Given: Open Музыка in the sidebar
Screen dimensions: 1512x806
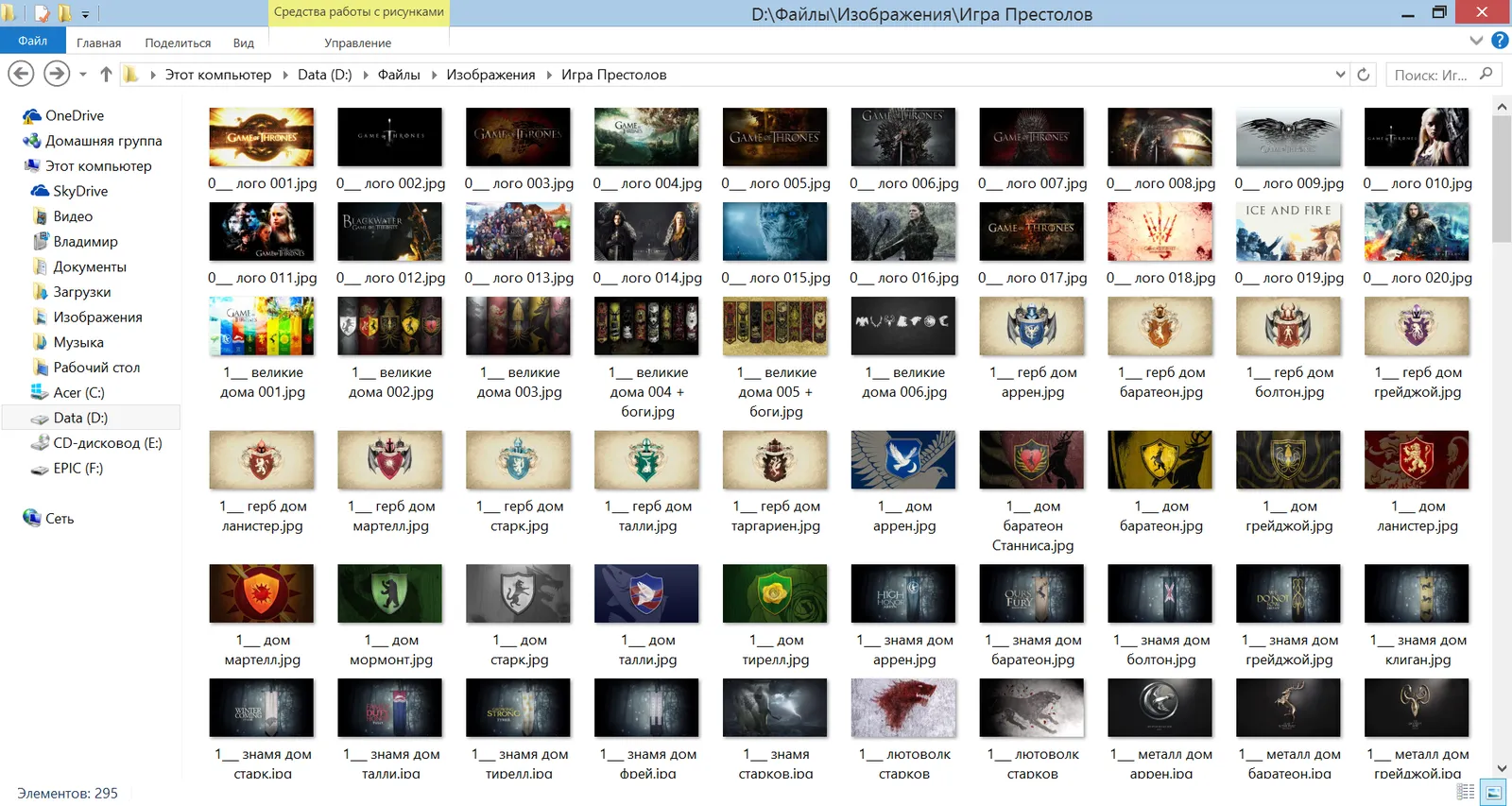Looking at the screenshot, I should (77, 342).
